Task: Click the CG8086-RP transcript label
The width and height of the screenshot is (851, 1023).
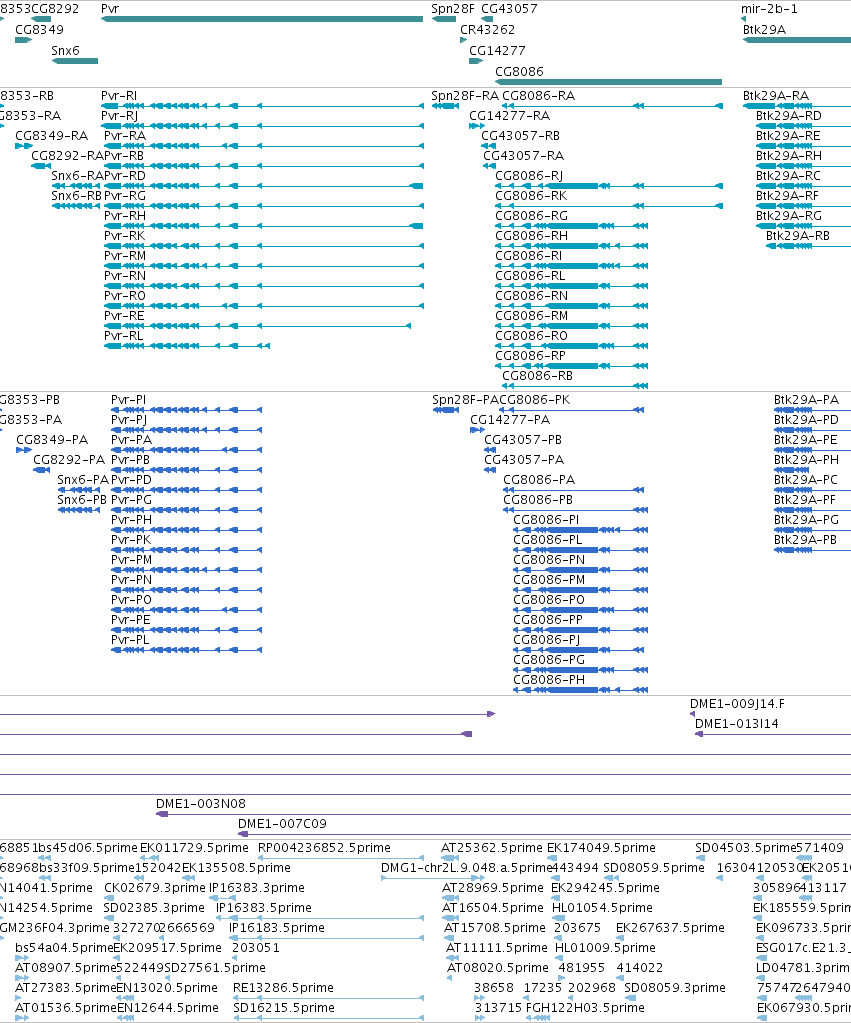Action: click(531, 356)
